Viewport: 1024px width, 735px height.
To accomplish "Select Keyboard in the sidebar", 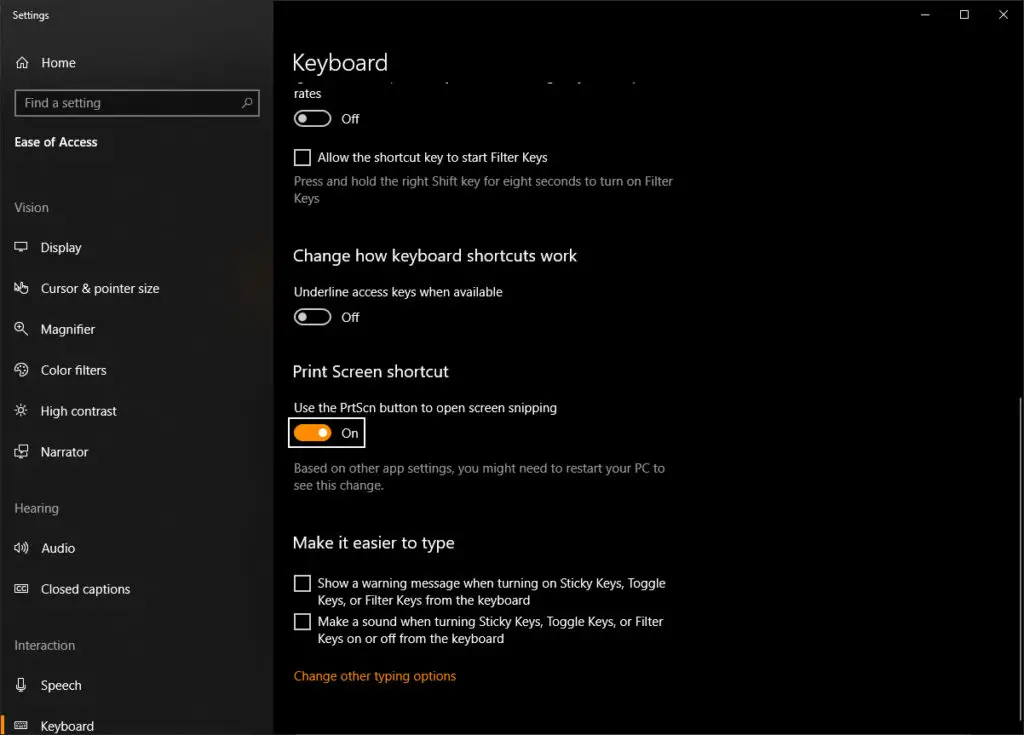I will point(67,726).
